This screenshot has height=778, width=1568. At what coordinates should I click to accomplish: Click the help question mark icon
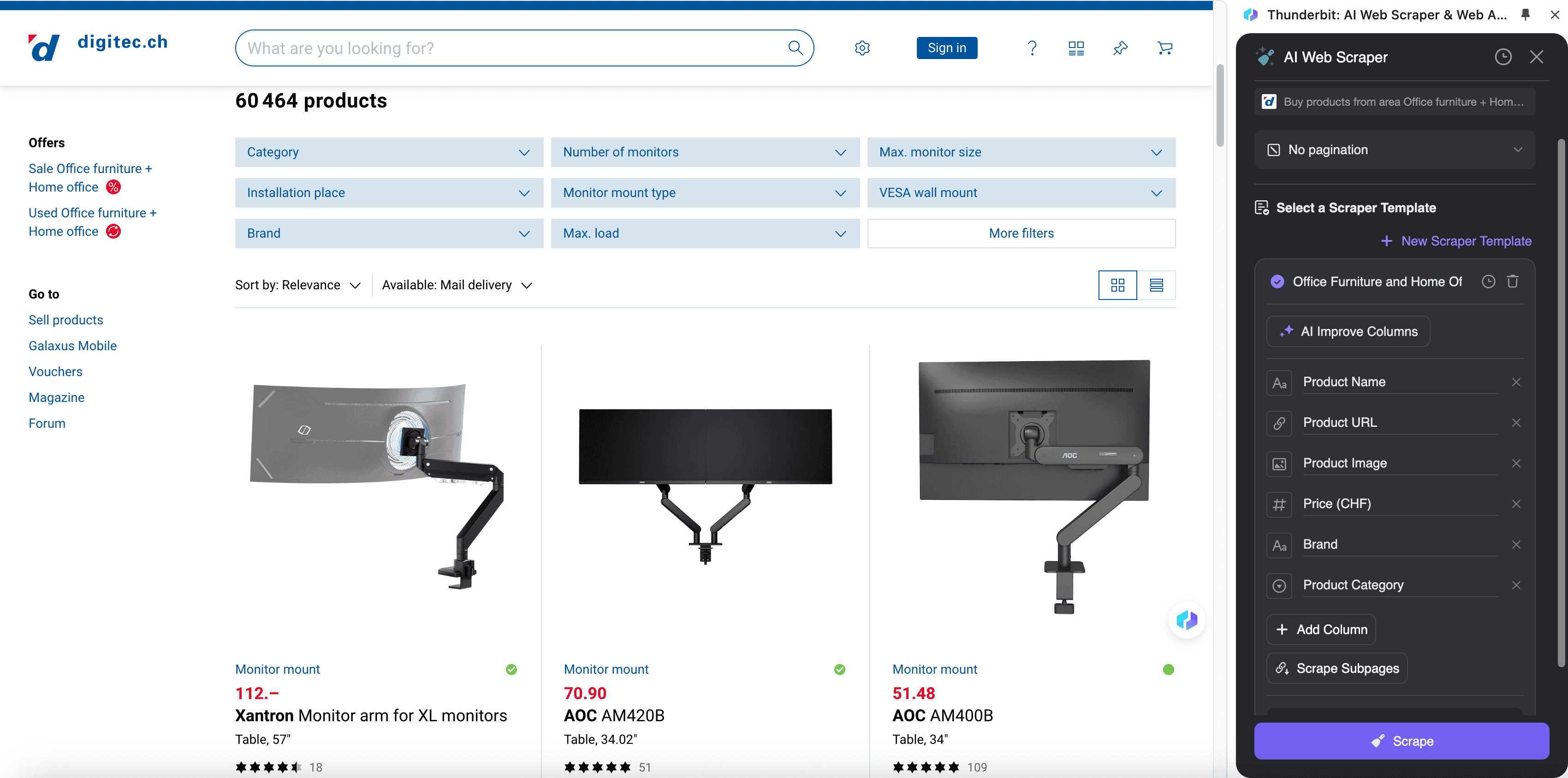click(x=1032, y=48)
